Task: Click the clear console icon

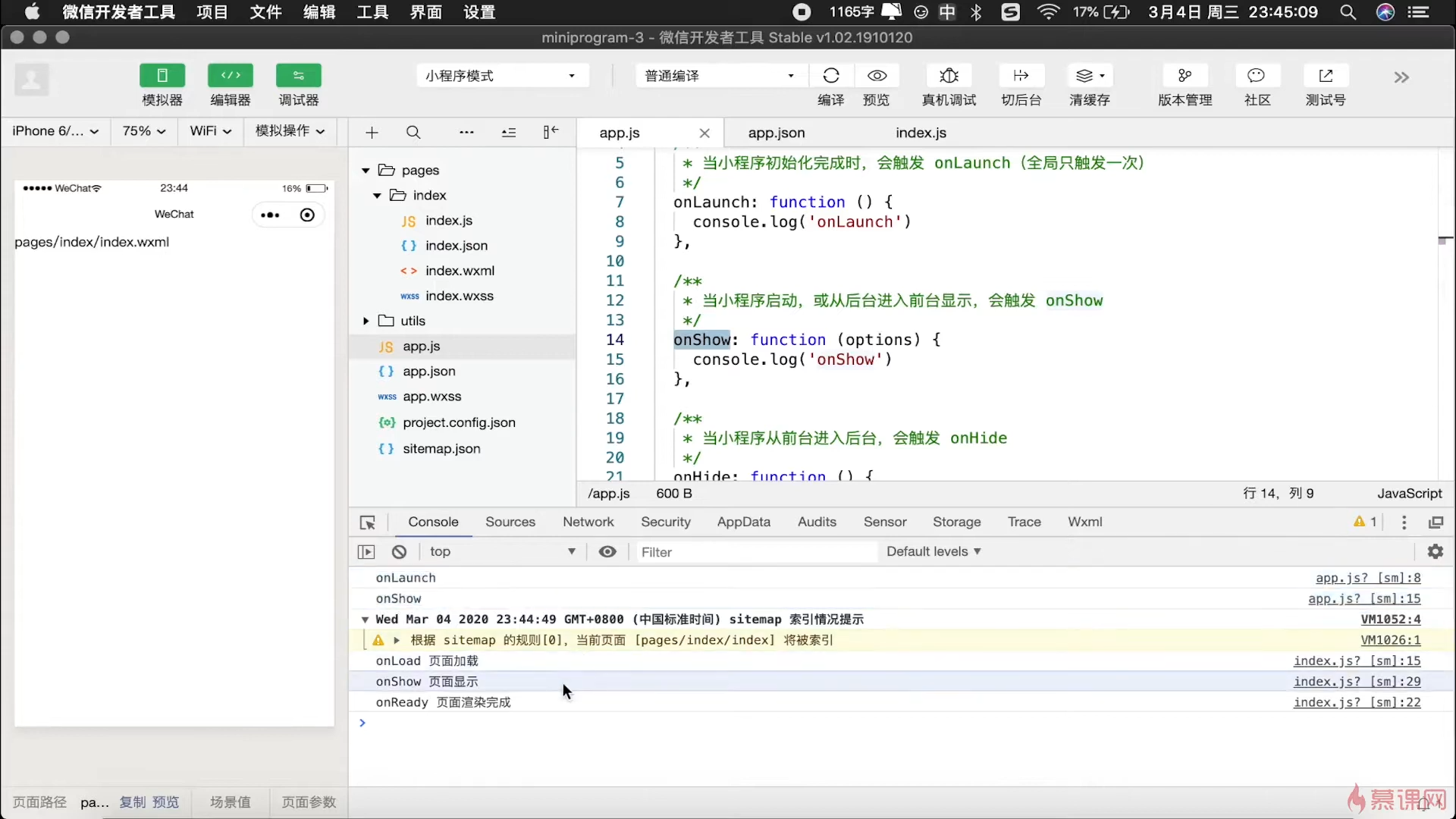Action: coord(400,552)
